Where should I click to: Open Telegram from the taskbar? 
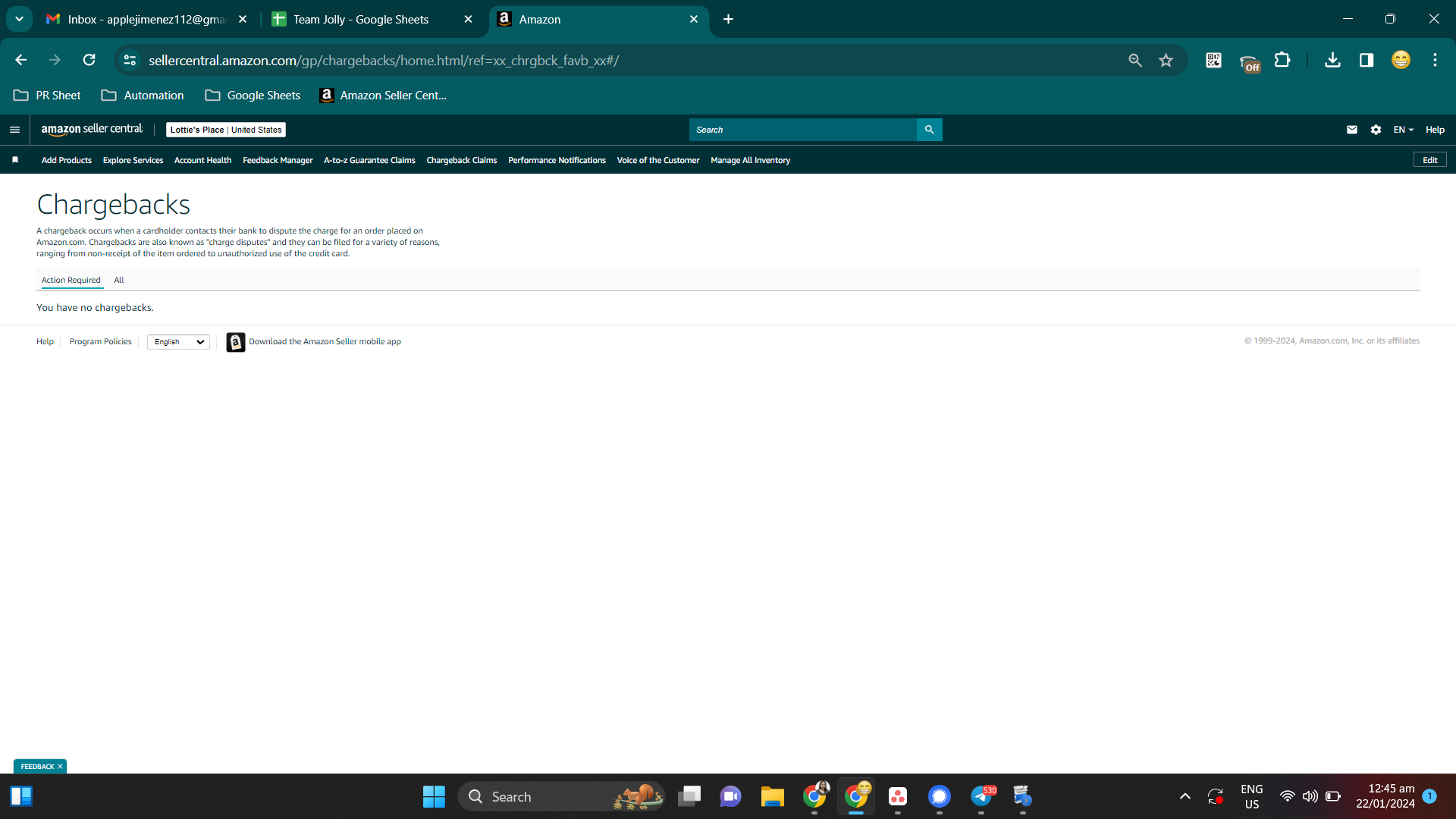coord(981,796)
